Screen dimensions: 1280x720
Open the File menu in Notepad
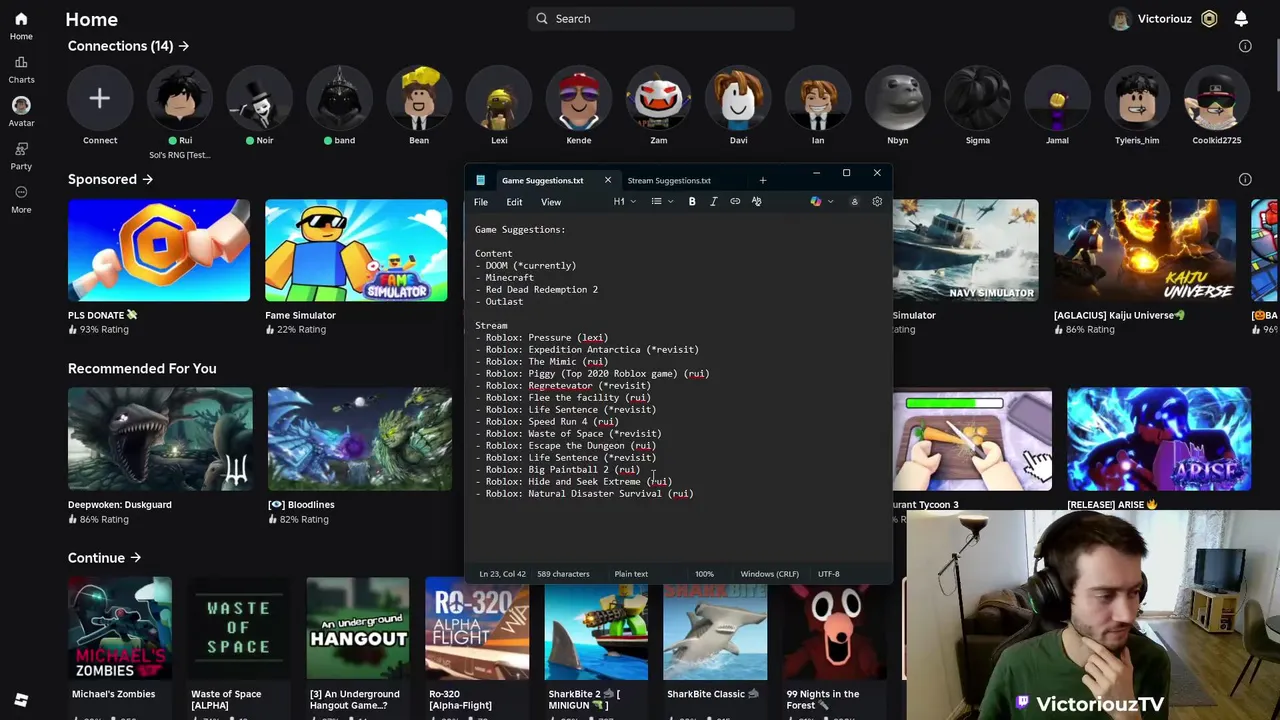coord(481,202)
